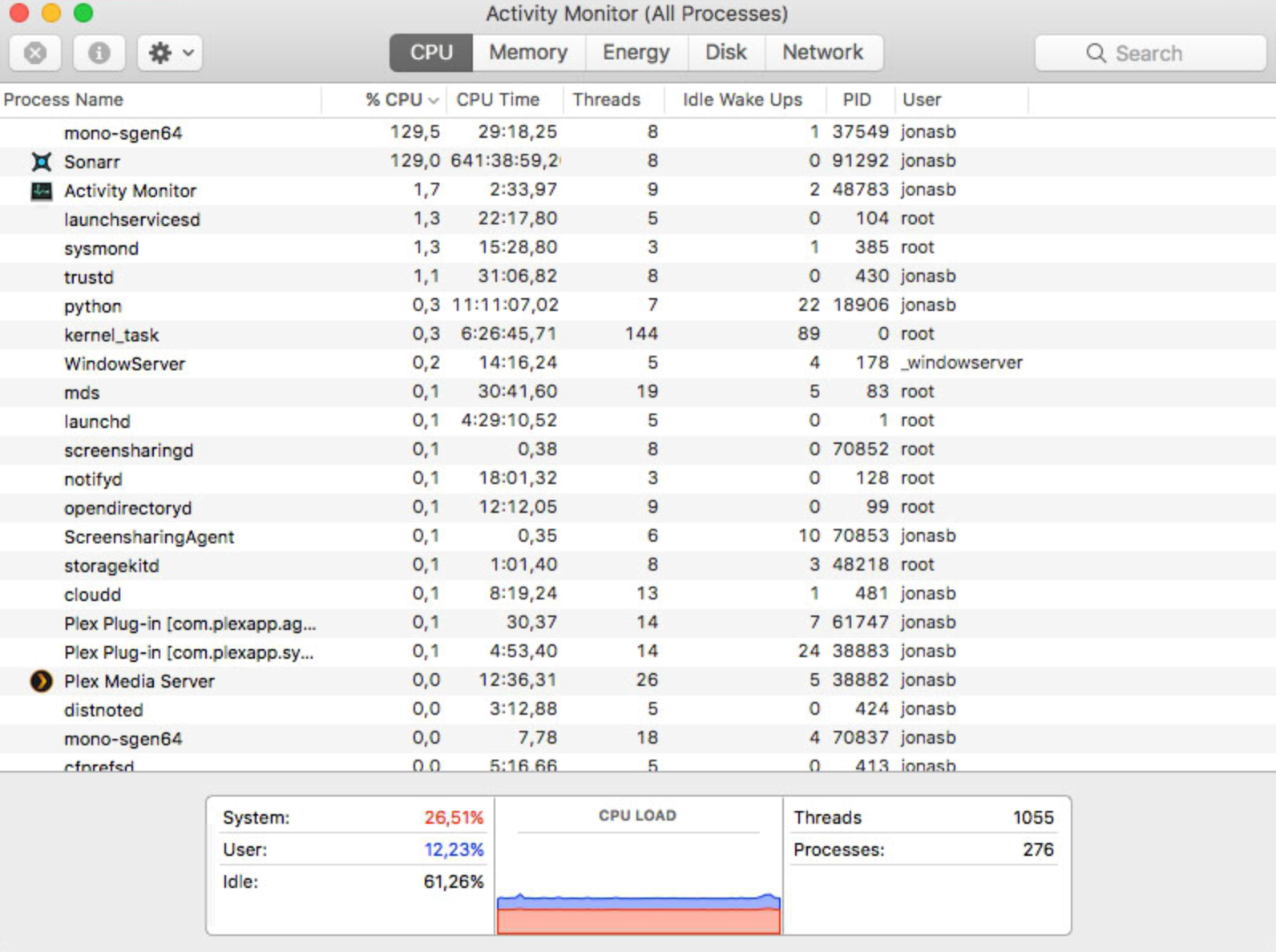Click the Plex Media Server icon
Image resolution: width=1276 pixels, height=952 pixels.
pyautogui.click(x=41, y=681)
